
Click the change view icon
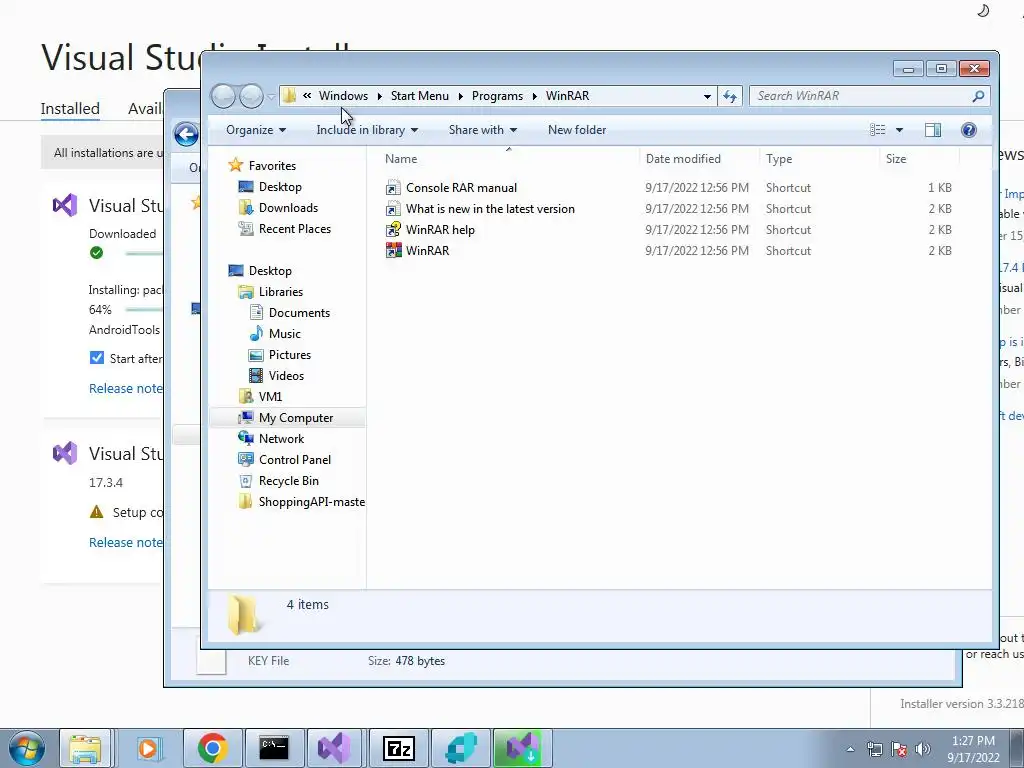(878, 130)
